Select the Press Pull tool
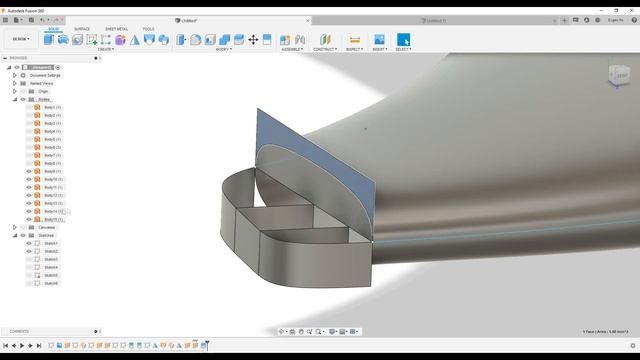 tap(181, 40)
